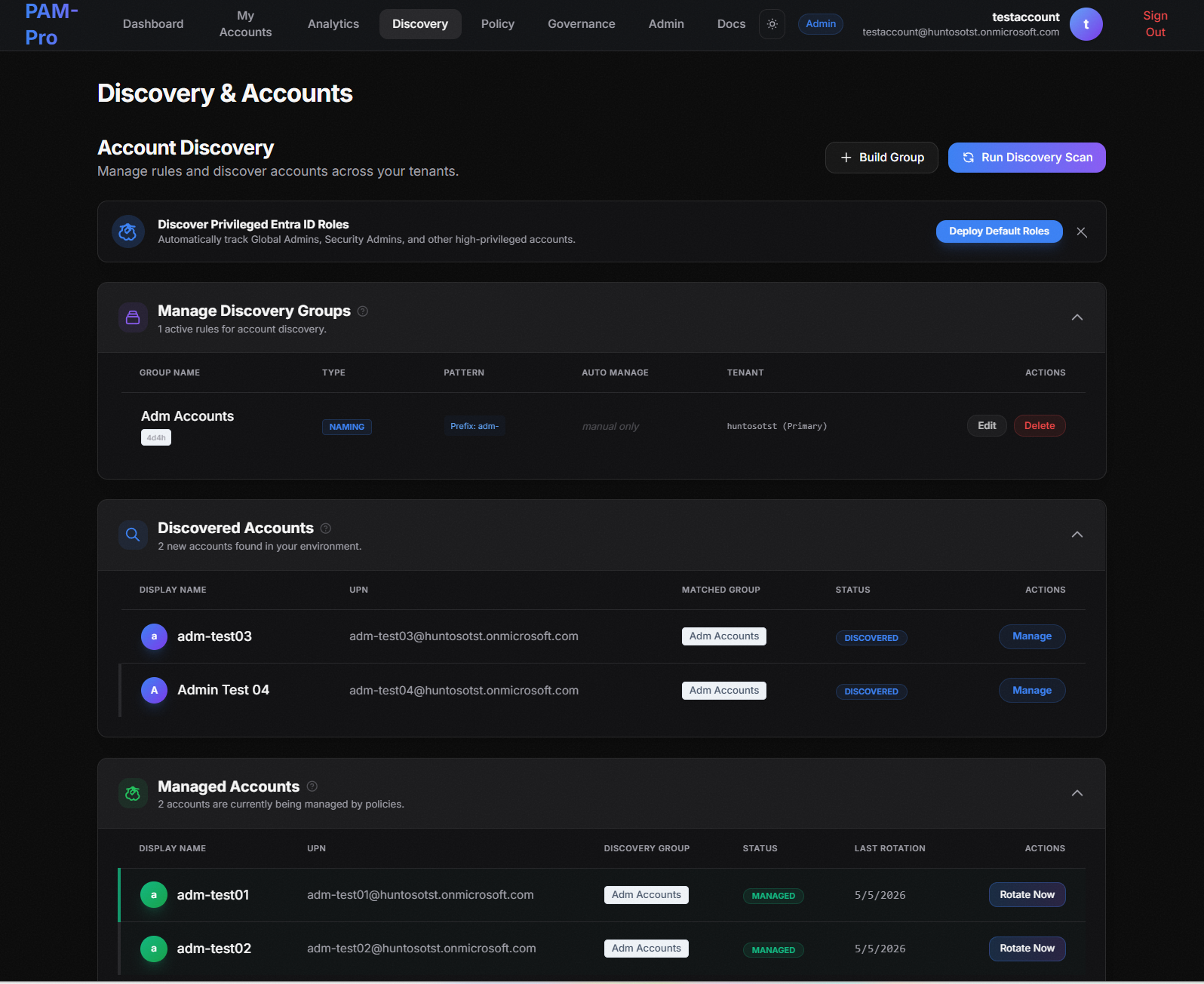Image resolution: width=1204 pixels, height=984 pixels.
Task: Click Adm Accounts tag in adm-test01 row
Action: 647,895
